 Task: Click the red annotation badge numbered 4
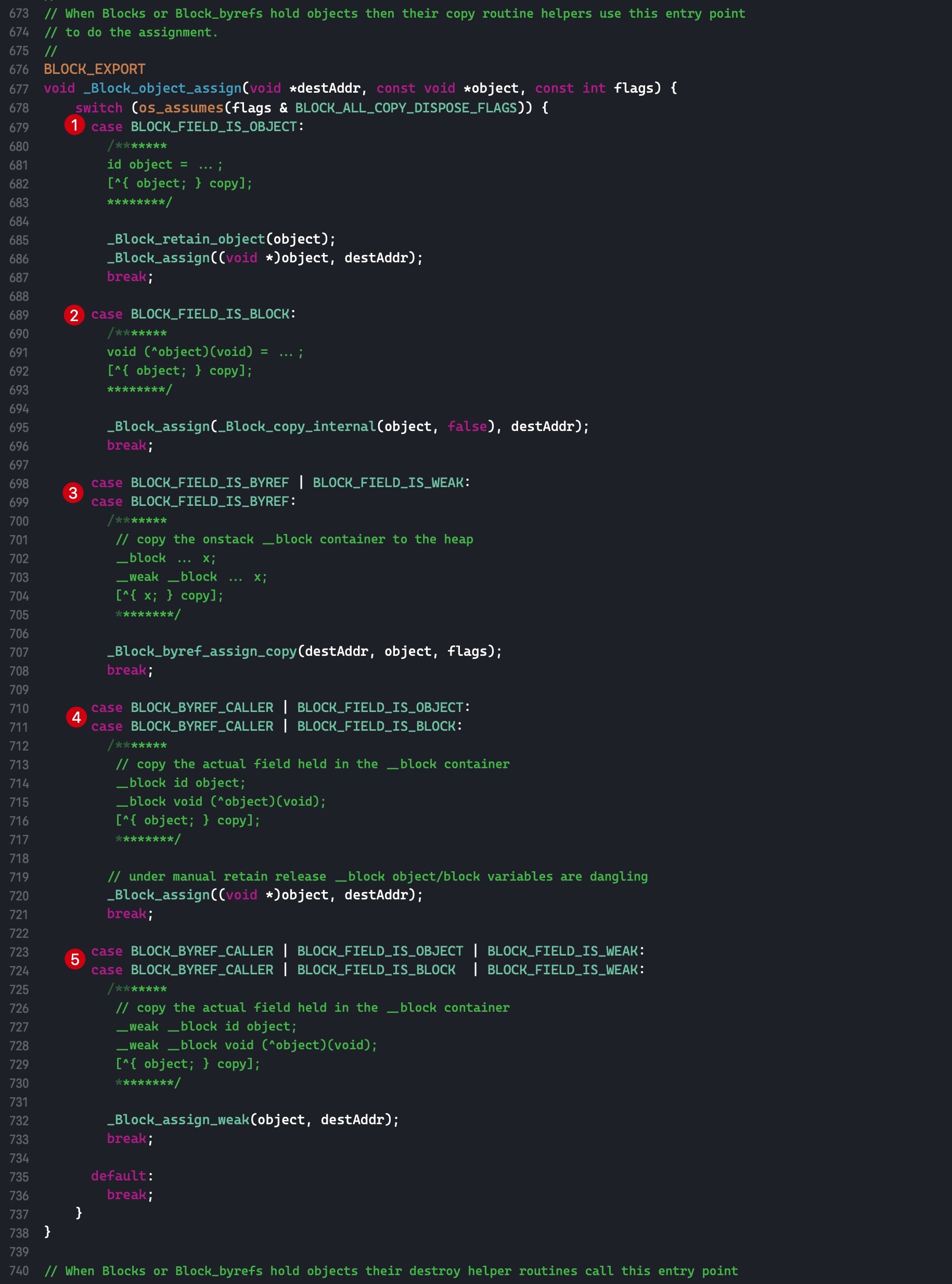pos(76,717)
